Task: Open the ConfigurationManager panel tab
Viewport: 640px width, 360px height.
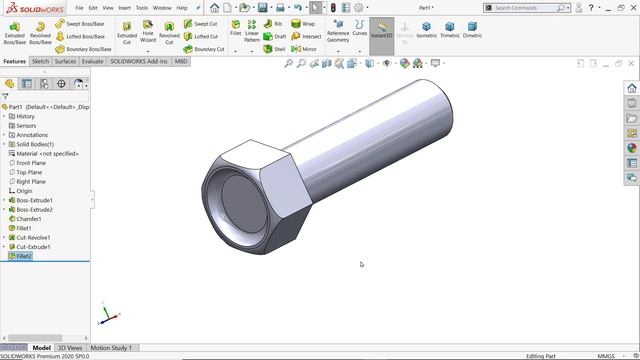Action: click(x=44, y=84)
